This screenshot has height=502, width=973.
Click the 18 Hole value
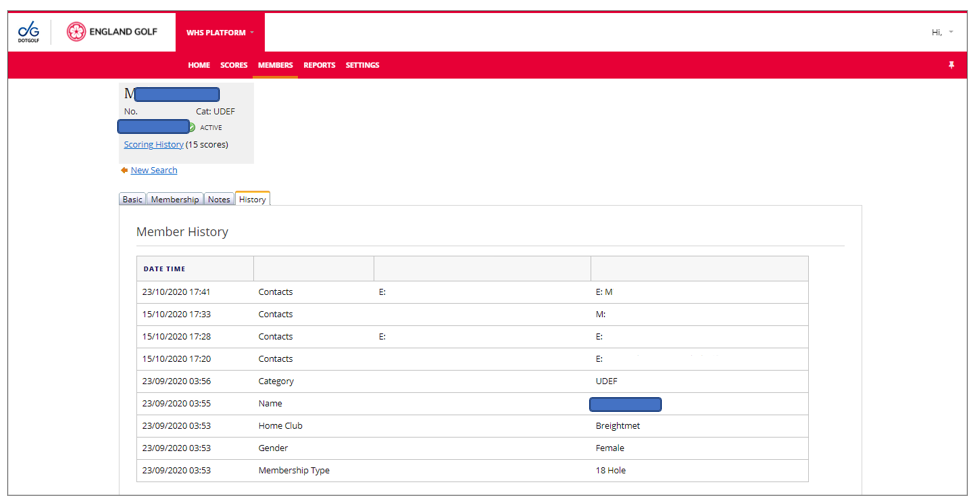coord(611,470)
